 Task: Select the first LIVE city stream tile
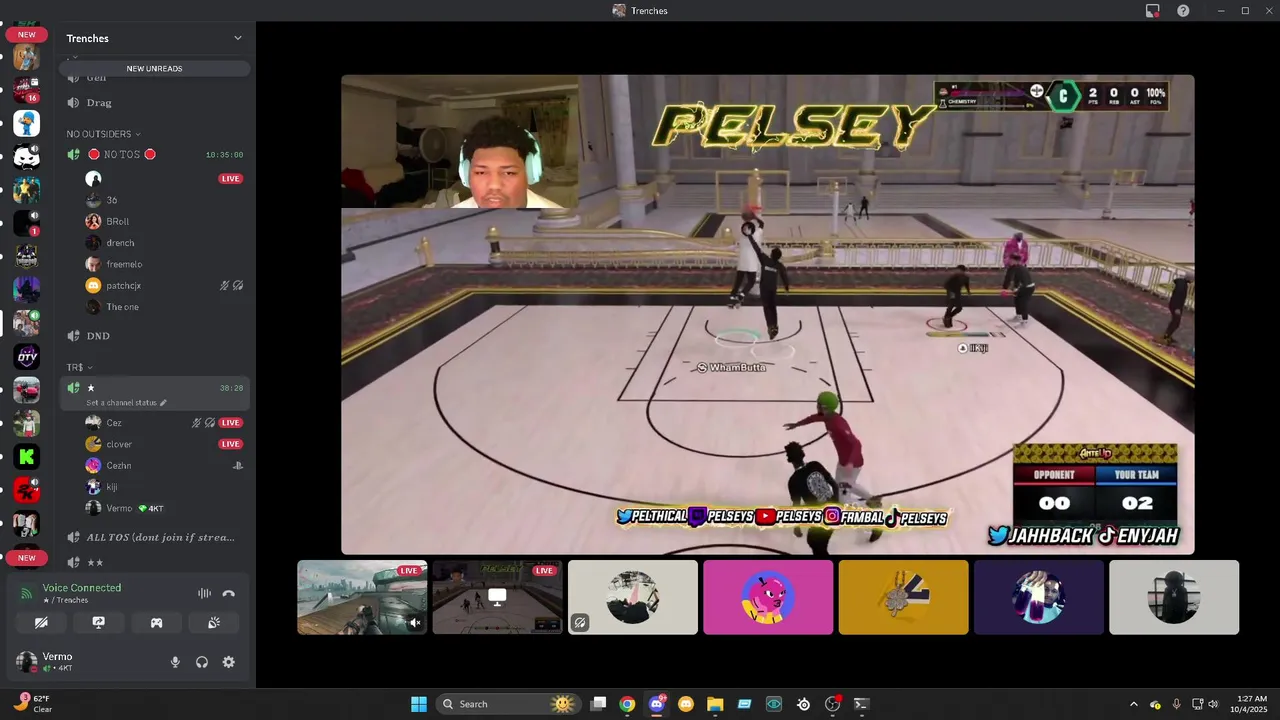(362, 597)
